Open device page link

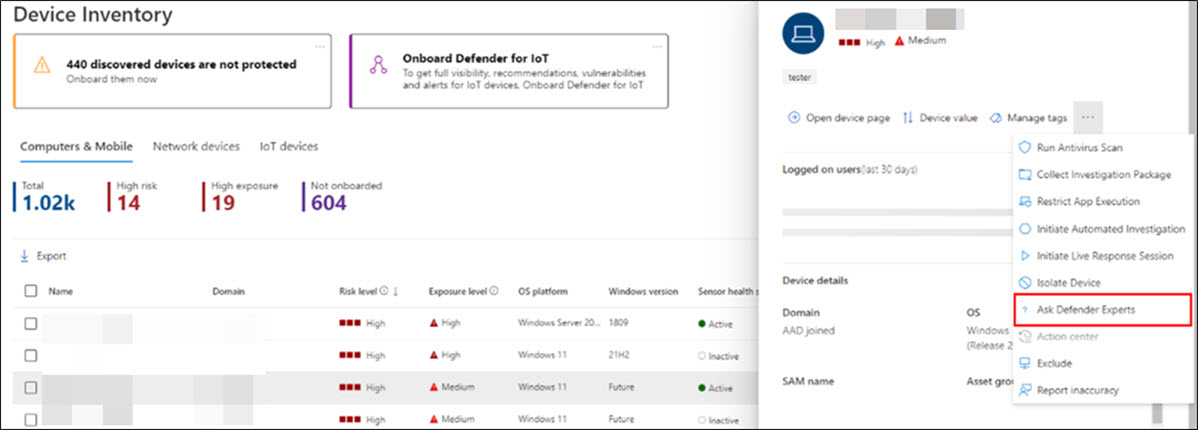839,118
